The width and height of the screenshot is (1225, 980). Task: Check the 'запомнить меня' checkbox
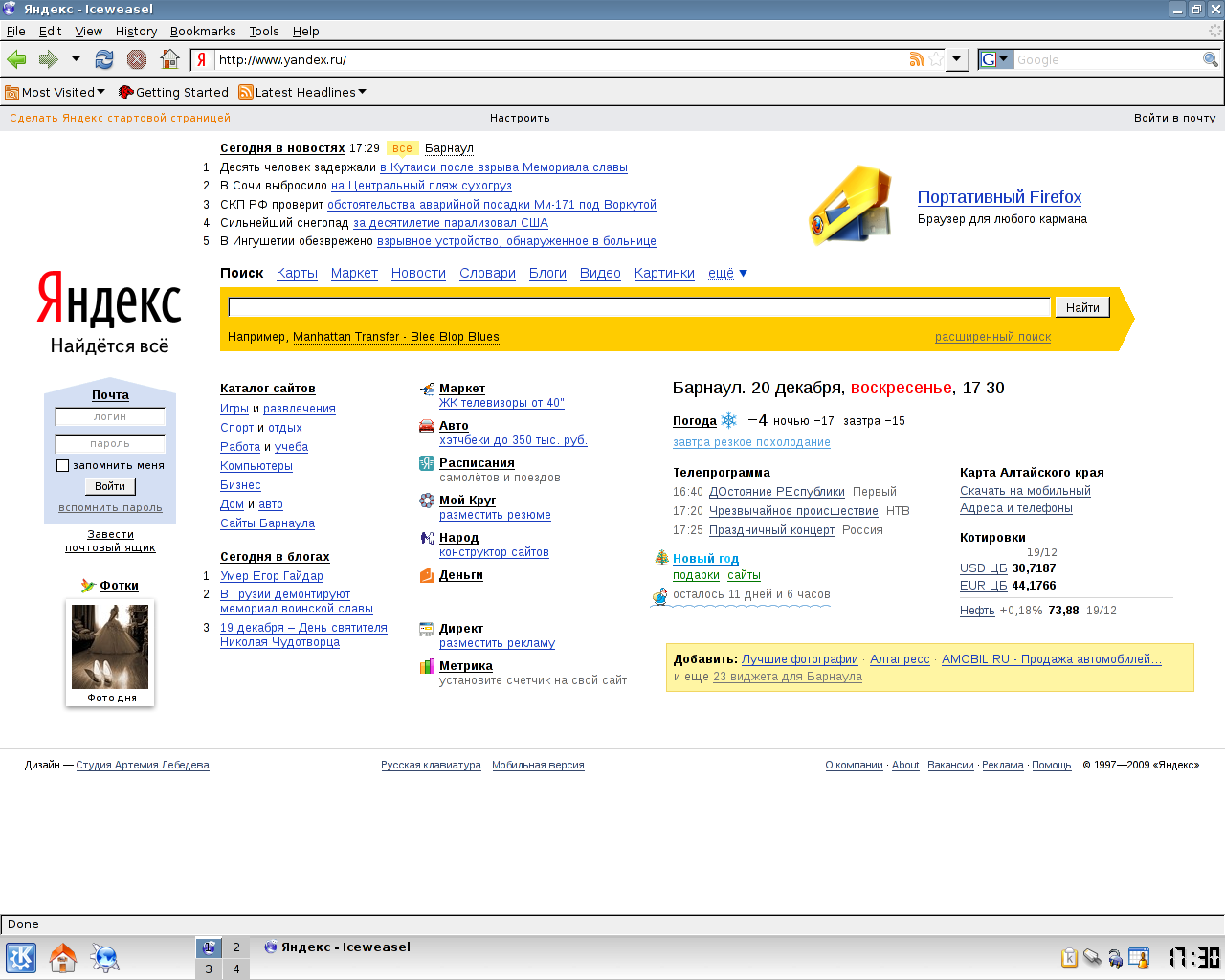(x=62, y=465)
